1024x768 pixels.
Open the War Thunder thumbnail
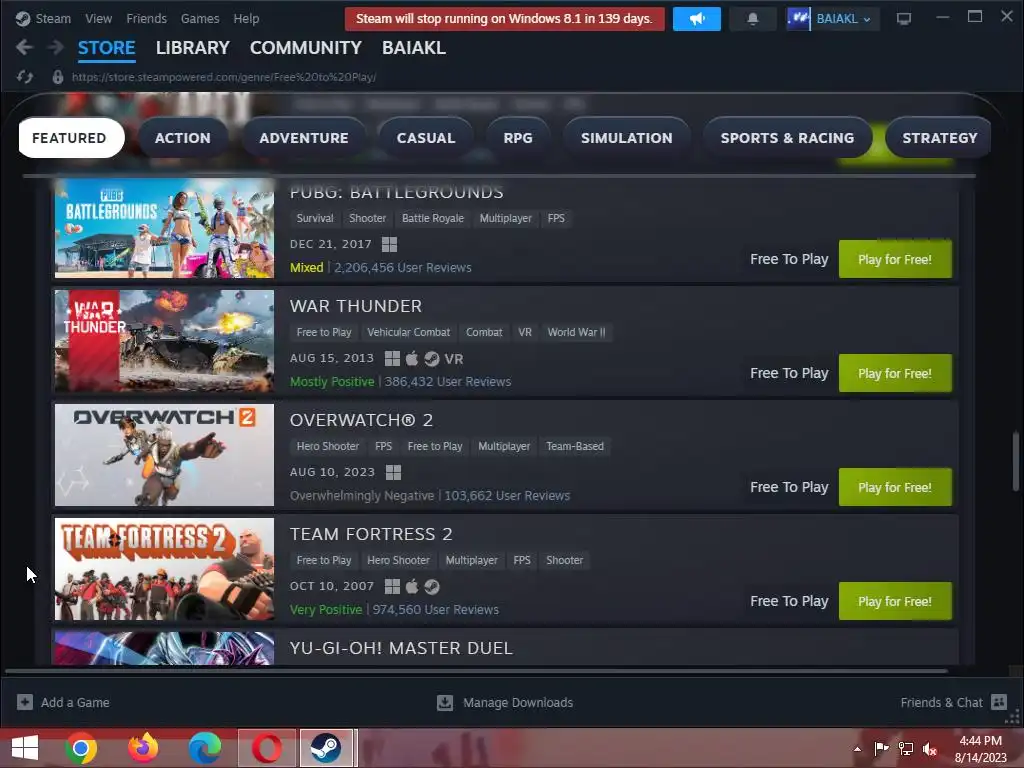(x=165, y=341)
